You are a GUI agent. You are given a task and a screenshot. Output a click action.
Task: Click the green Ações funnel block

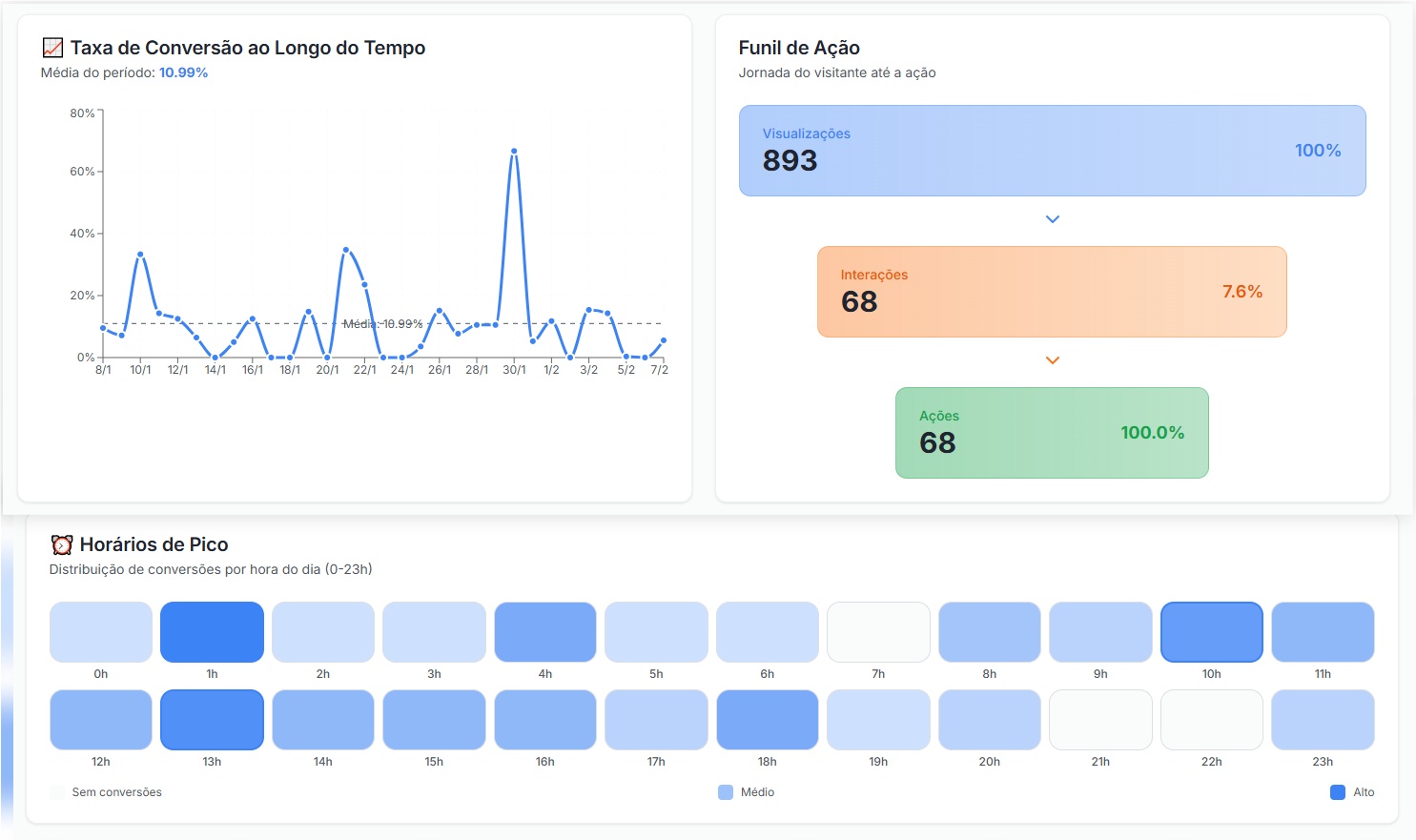pyautogui.click(x=1052, y=433)
